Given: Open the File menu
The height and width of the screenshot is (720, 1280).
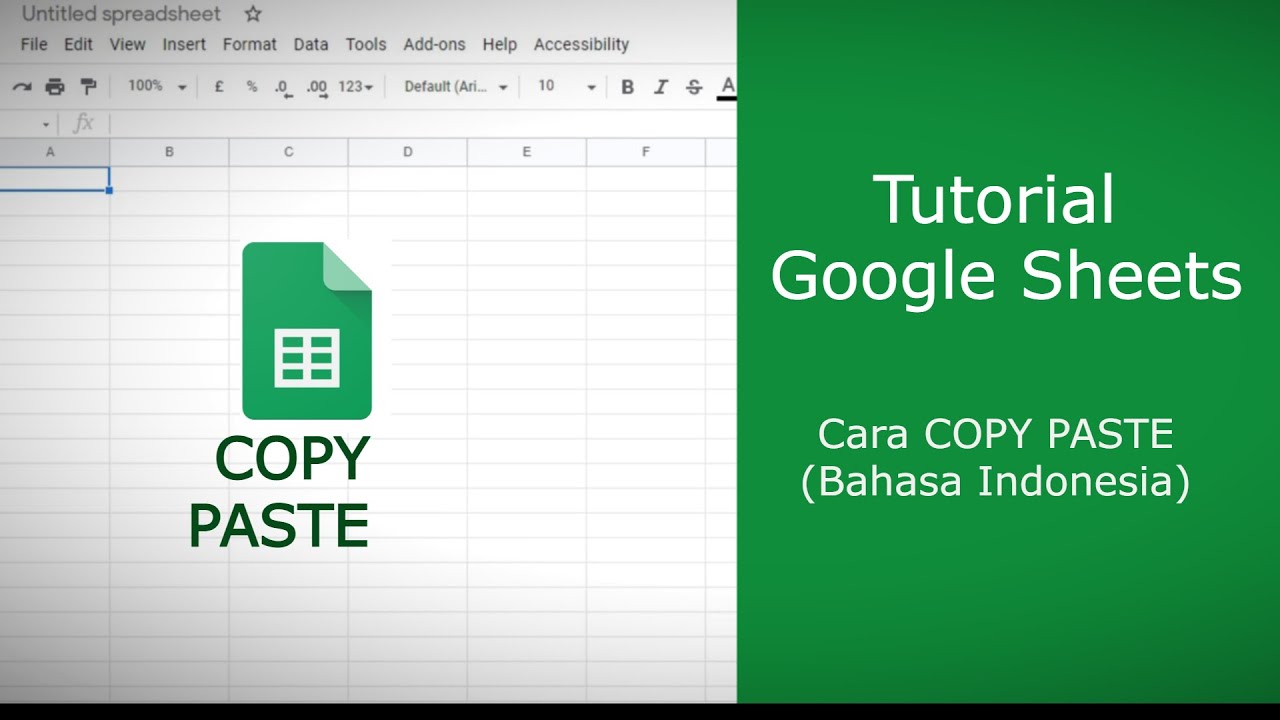Looking at the screenshot, I should pyautogui.click(x=34, y=44).
